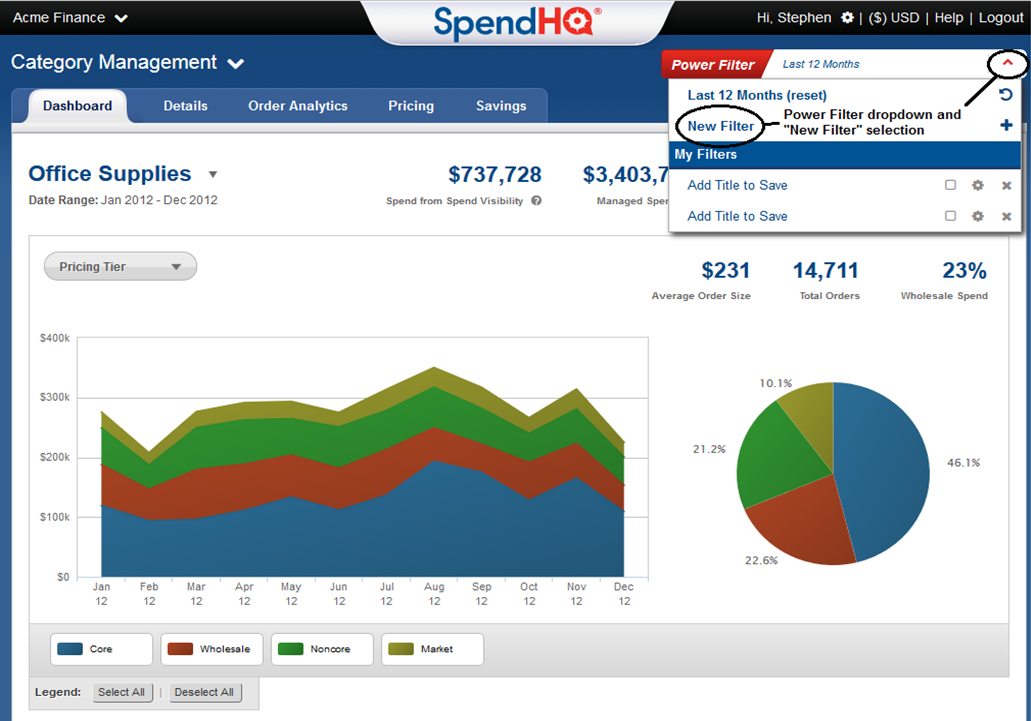Reset filter using the refresh arrow icon
1031x721 pixels.
(x=1005, y=95)
